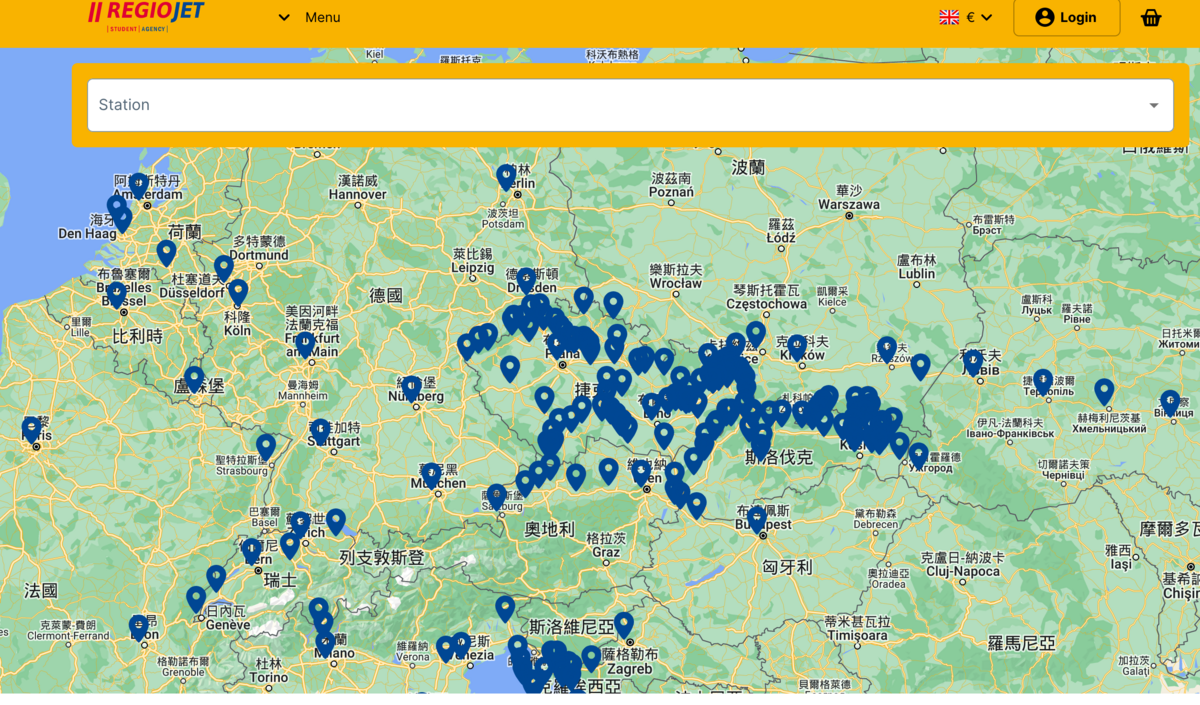Choose the Strasbourg station marker
The image size is (1200, 705).
266,447
